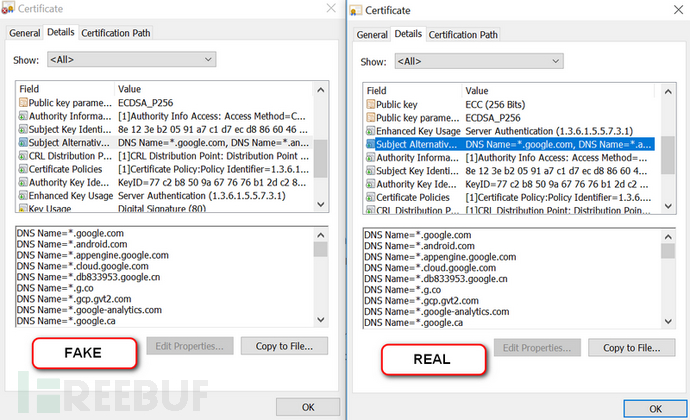Close the FAKE certificate window
The width and height of the screenshot is (690, 420).
331,8
